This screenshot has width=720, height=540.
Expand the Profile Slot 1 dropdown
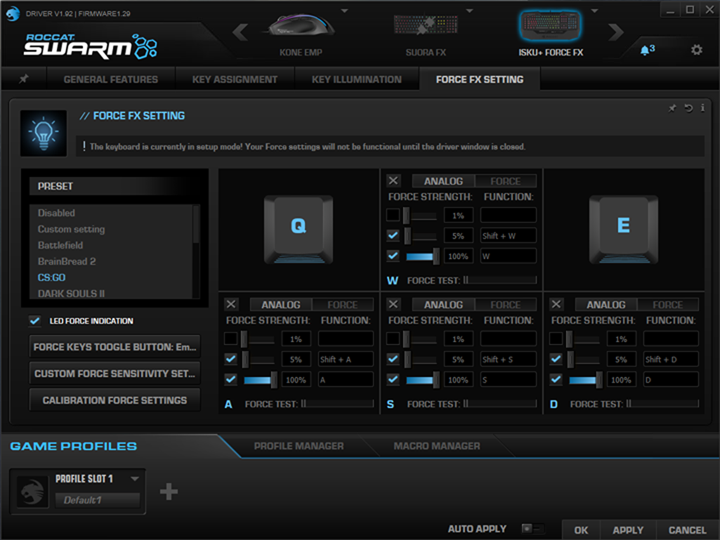(x=134, y=478)
